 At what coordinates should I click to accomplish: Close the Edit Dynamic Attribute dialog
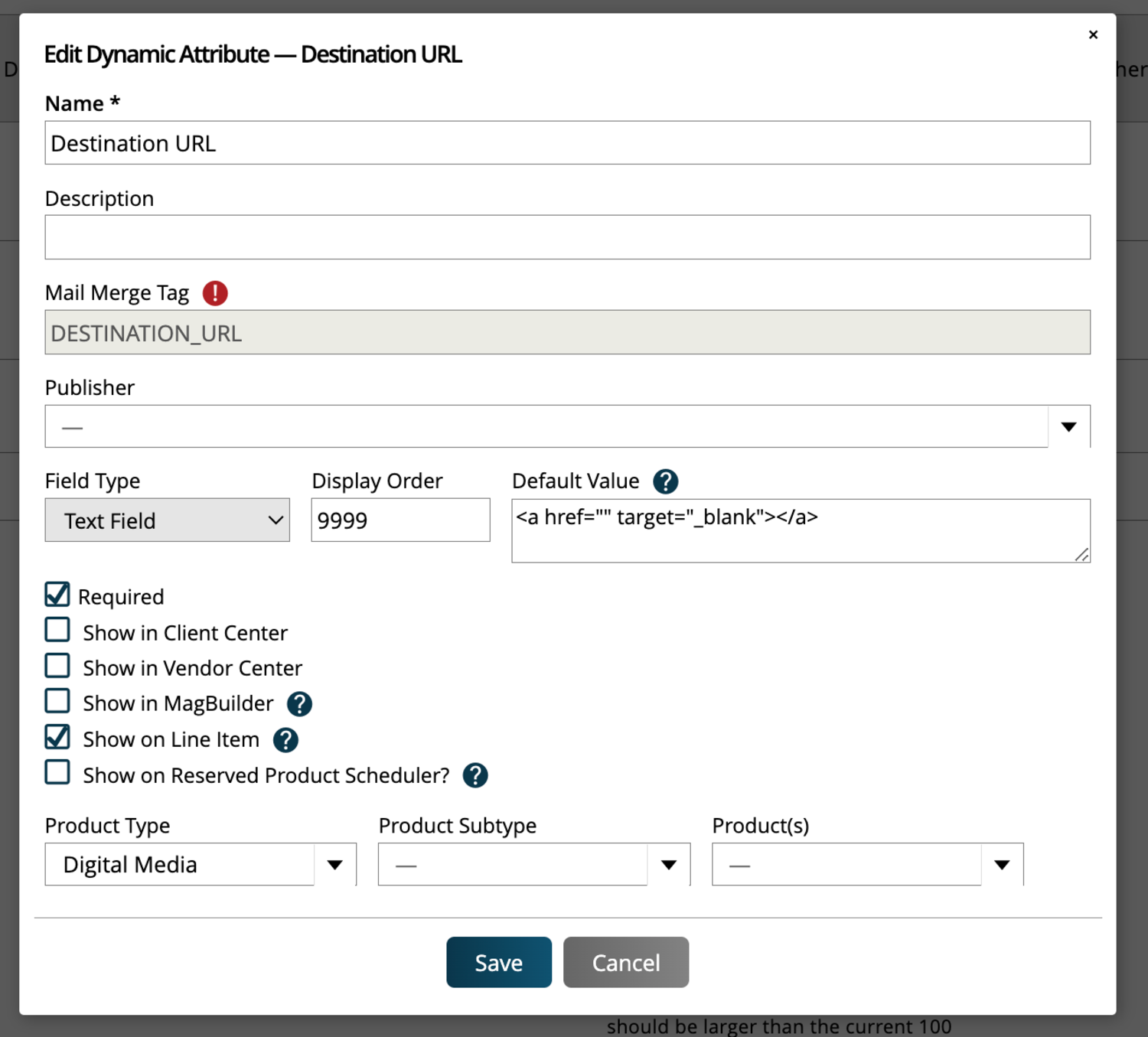pos(1093,34)
